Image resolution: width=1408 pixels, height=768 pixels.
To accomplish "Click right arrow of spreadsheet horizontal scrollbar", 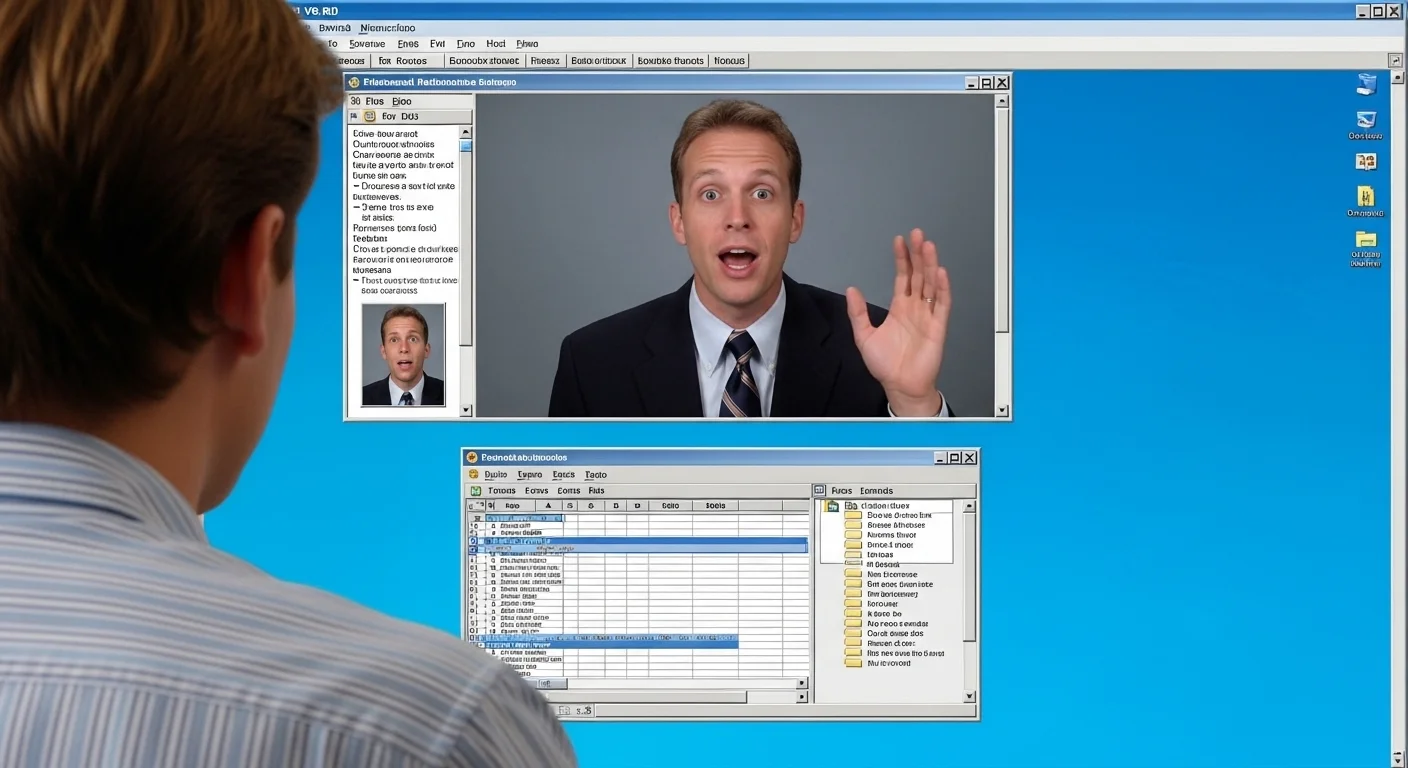I will tap(801, 684).
